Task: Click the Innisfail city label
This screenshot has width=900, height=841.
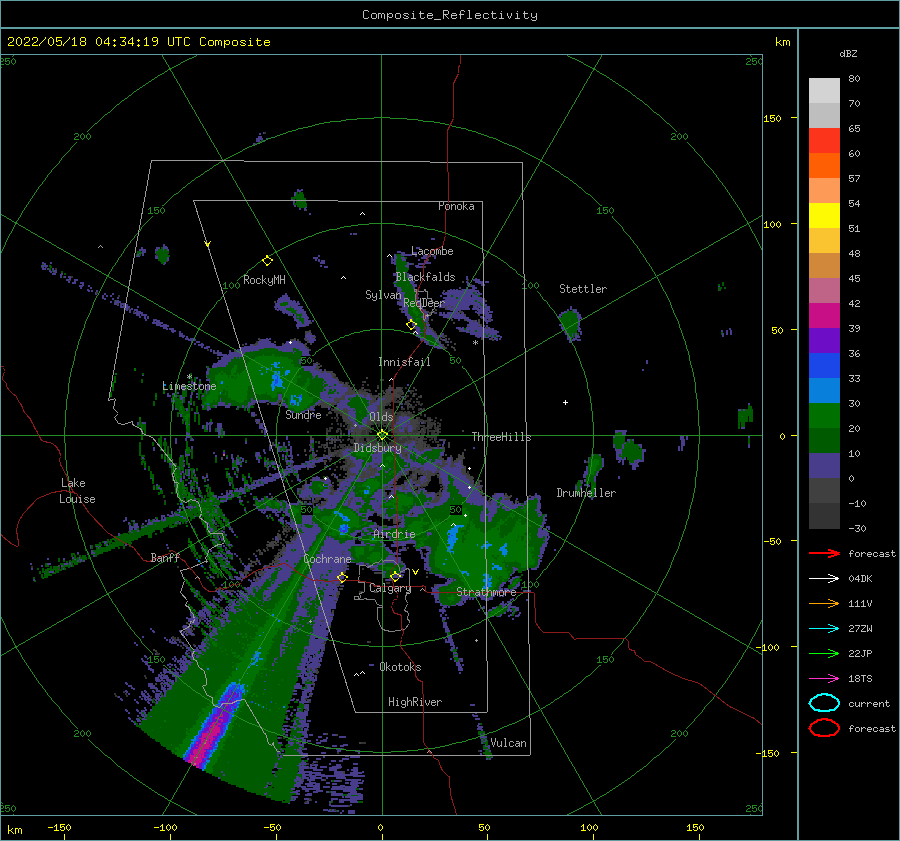Action: (404, 362)
